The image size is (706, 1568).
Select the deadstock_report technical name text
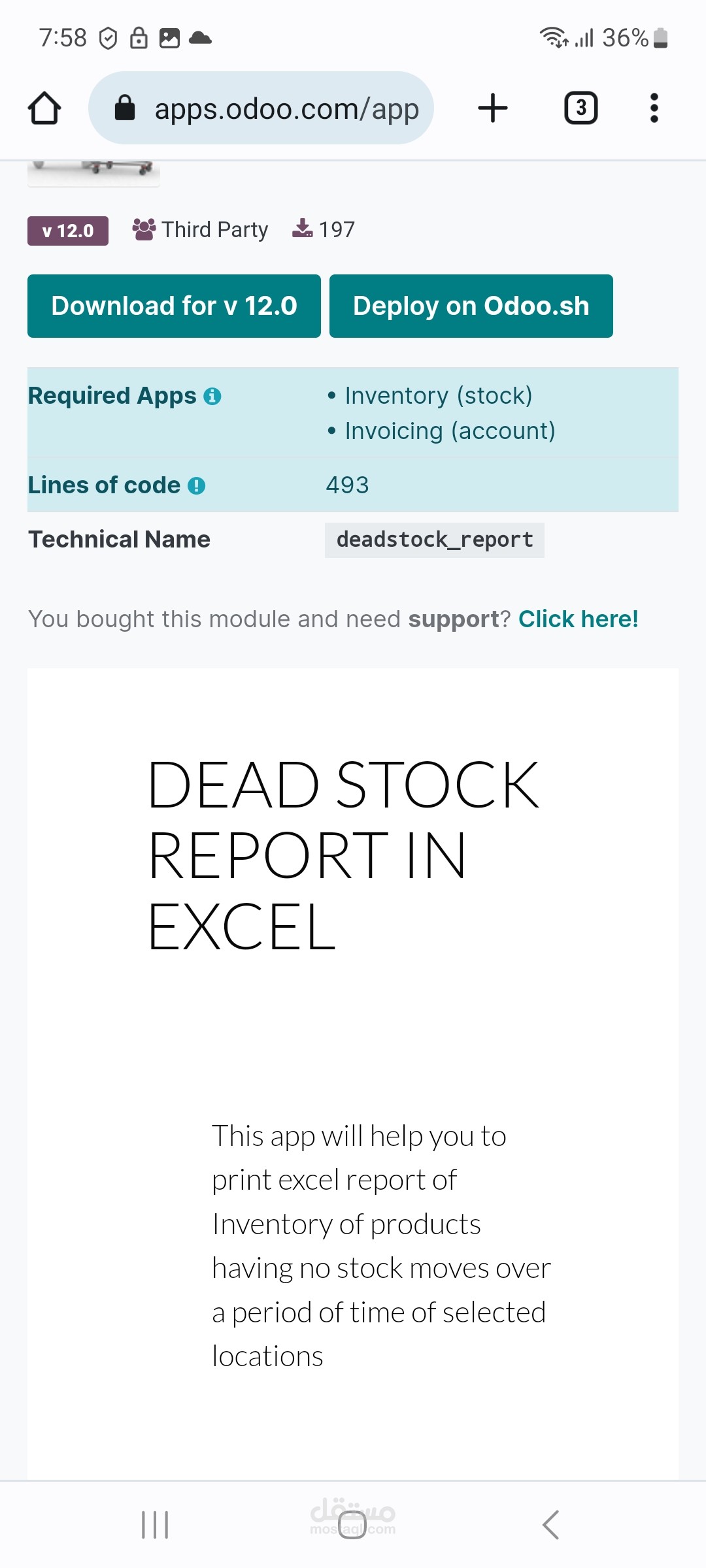tap(434, 539)
